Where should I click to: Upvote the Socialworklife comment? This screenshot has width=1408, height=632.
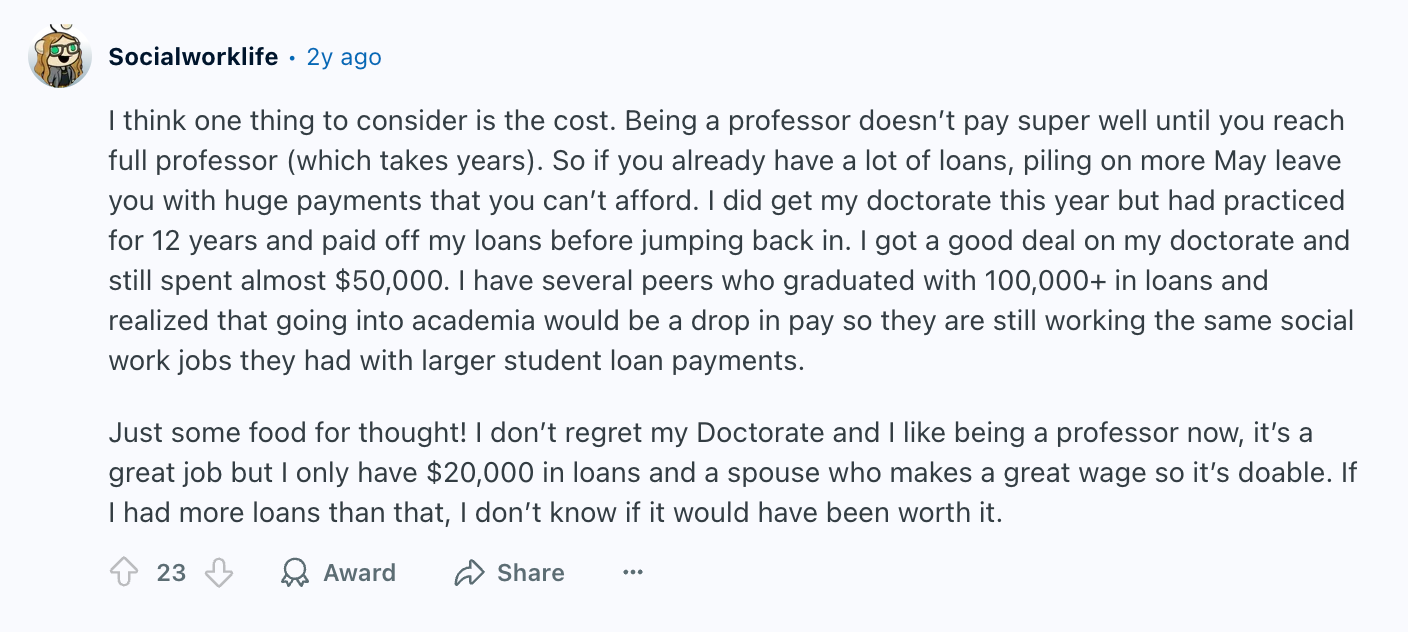click(123, 573)
